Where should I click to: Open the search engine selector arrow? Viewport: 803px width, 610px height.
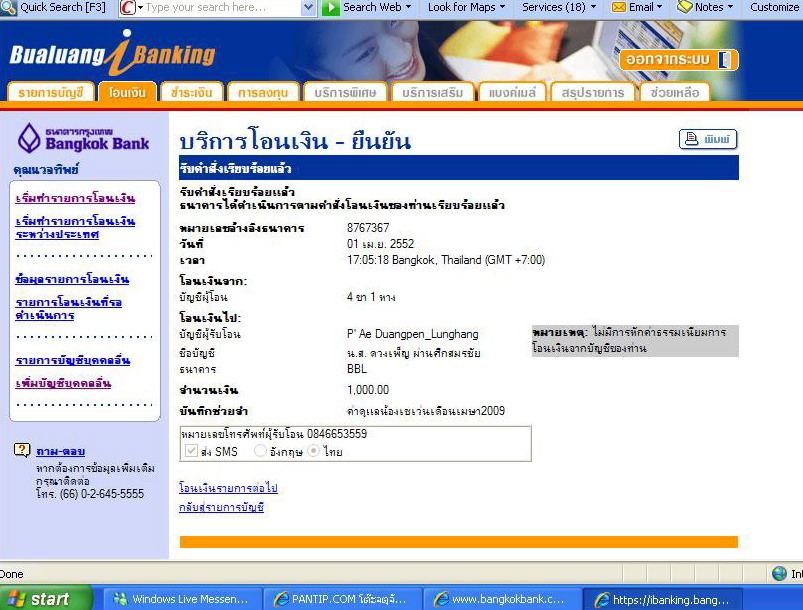[x=140, y=8]
